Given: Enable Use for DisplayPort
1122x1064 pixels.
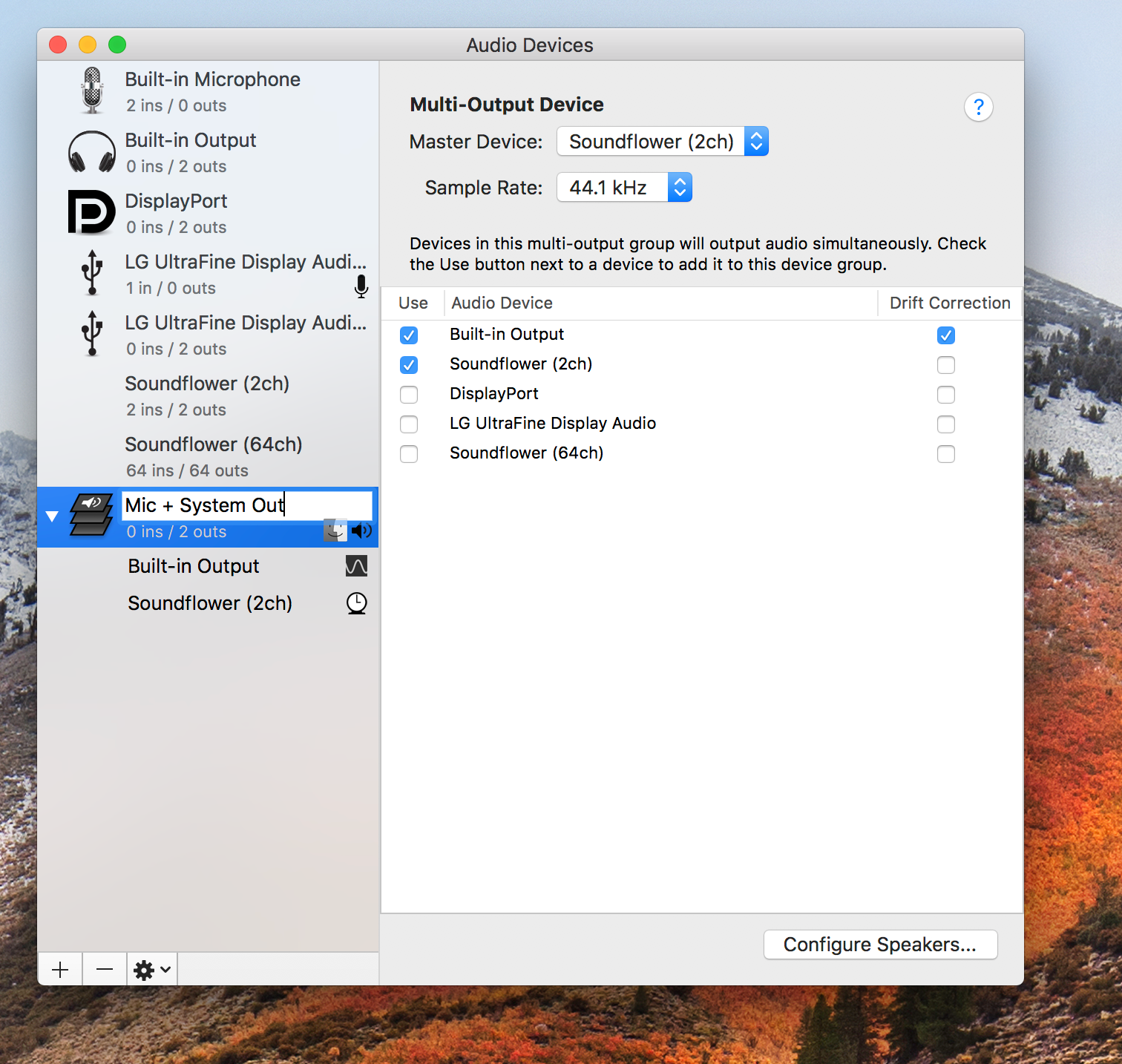Looking at the screenshot, I should click(409, 395).
